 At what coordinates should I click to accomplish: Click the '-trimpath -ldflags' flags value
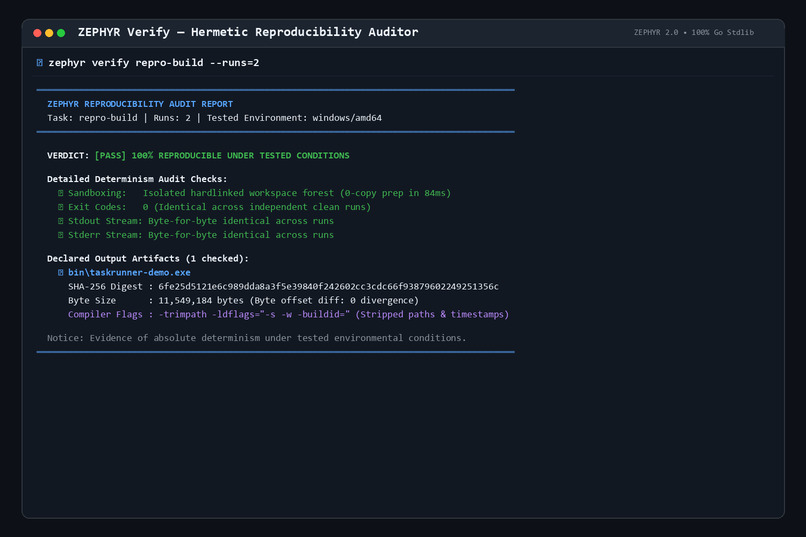pos(254,314)
